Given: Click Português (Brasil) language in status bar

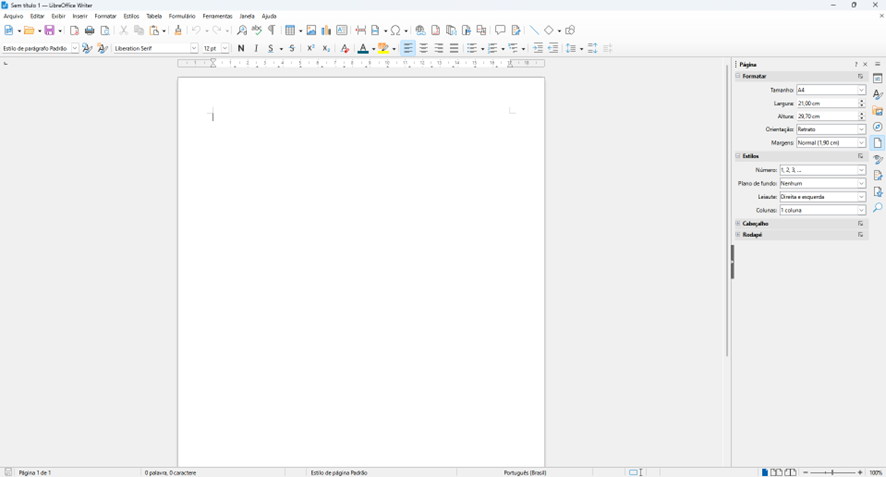Looking at the screenshot, I should tap(525, 472).
